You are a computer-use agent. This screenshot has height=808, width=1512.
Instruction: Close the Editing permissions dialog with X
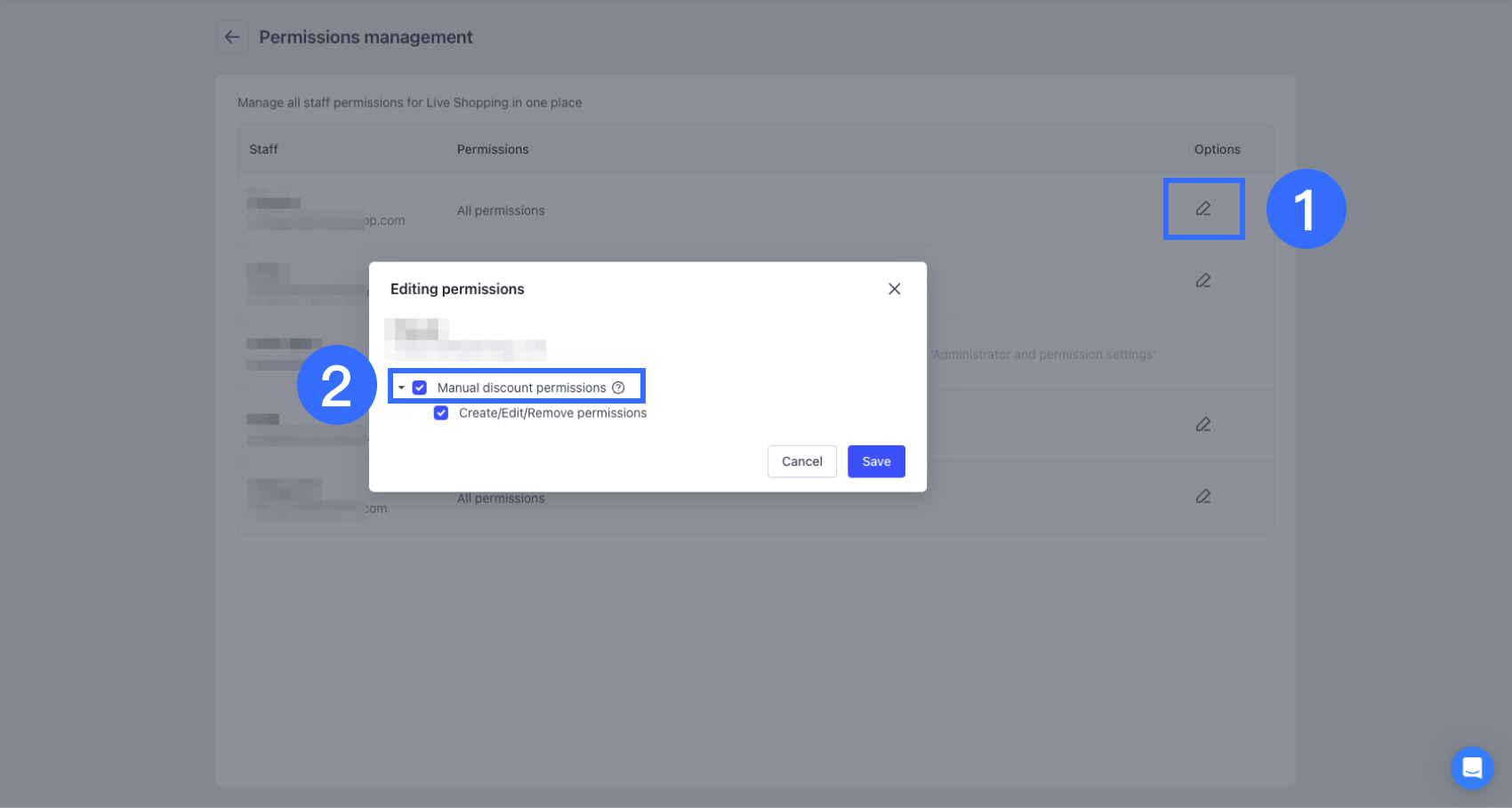[894, 289]
